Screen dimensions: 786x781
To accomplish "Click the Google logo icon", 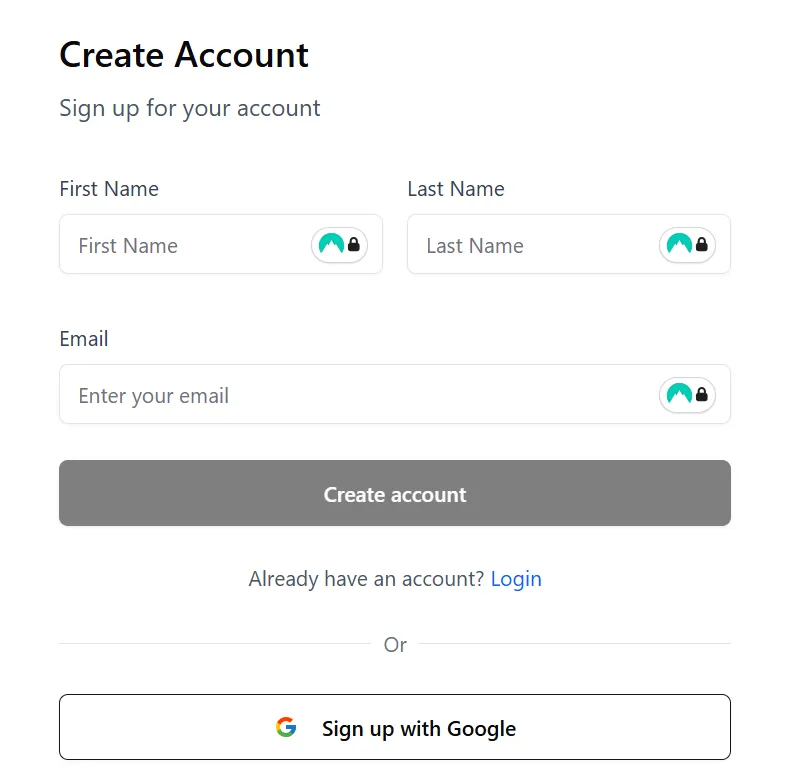I will 286,728.
